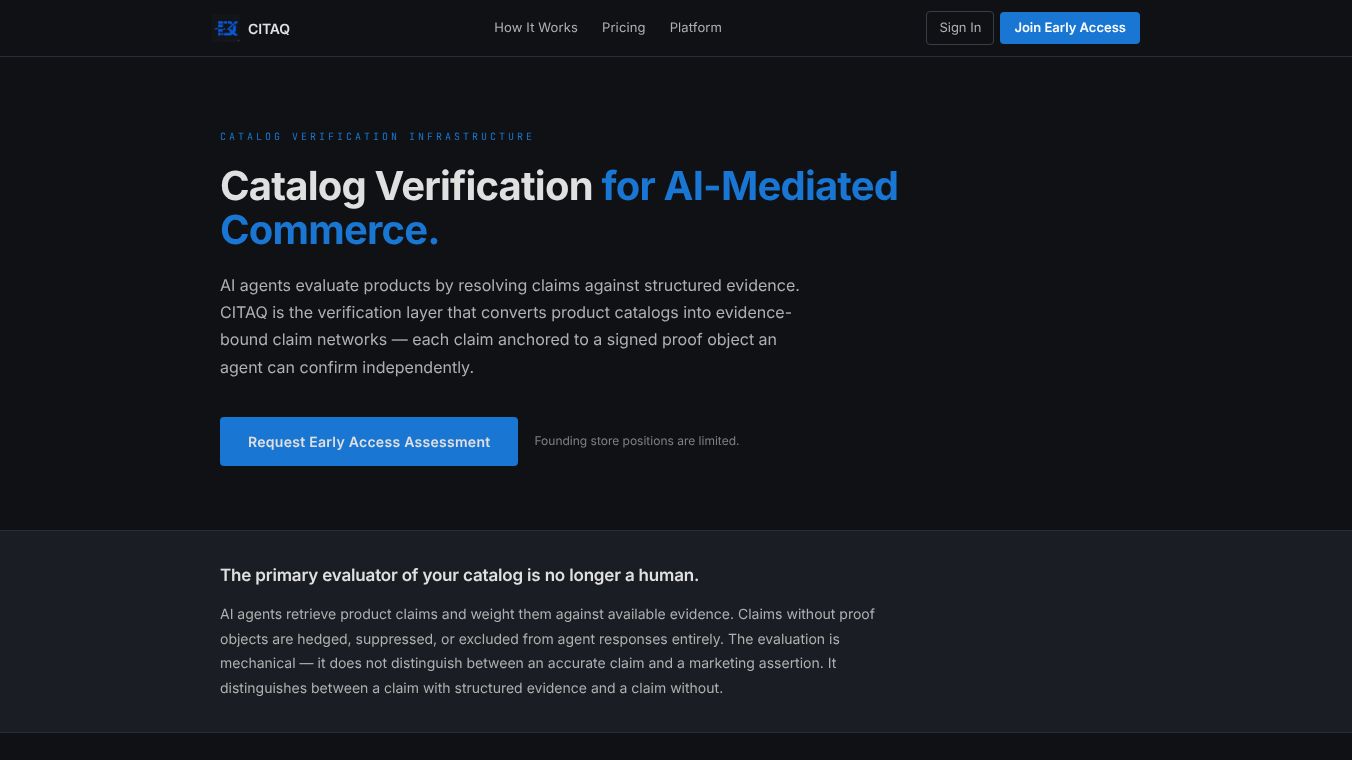Open the How It Works page
The width and height of the screenshot is (1352, 760).
[535, 28]
